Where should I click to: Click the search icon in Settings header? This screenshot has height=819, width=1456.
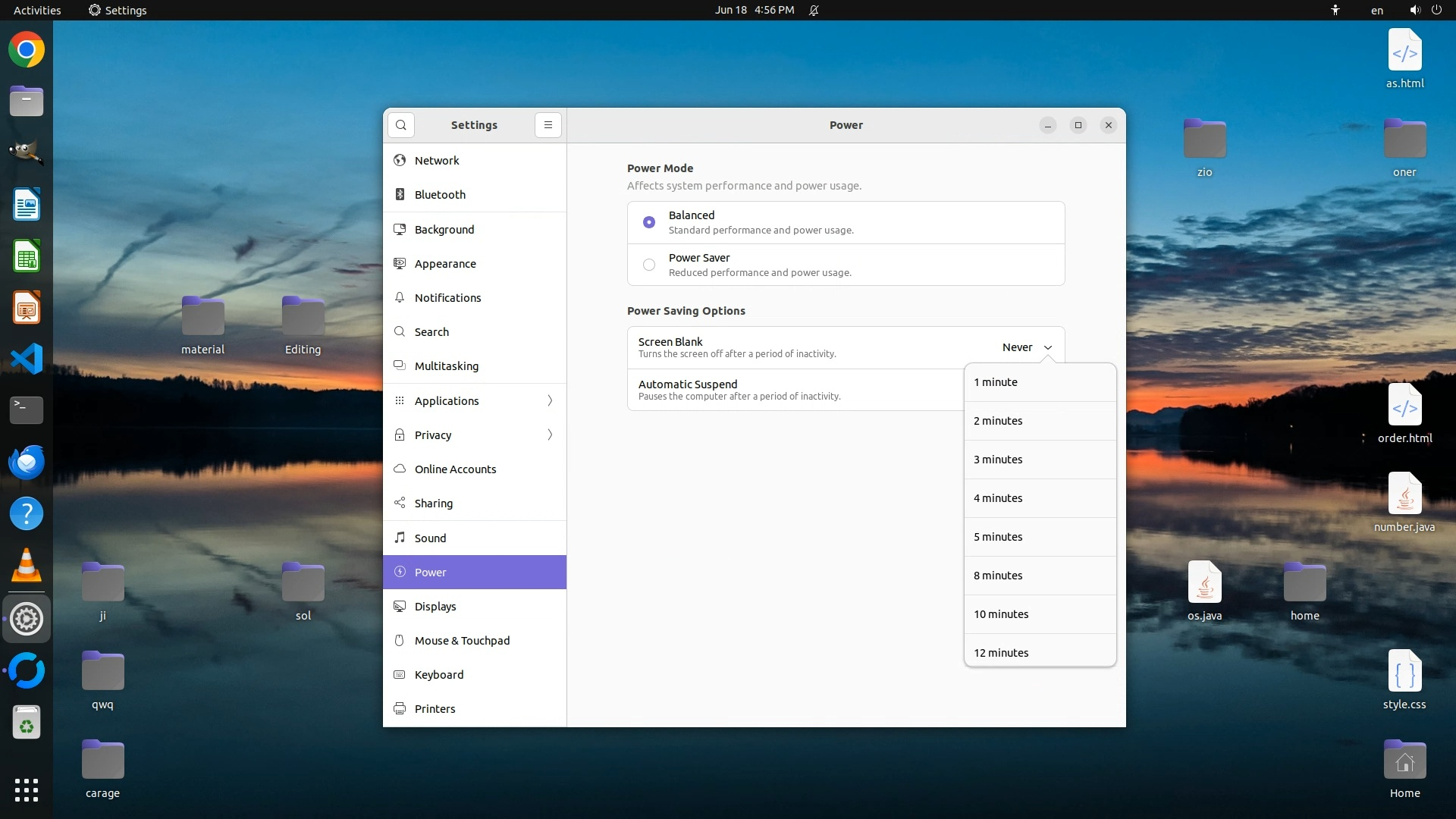pos(401,125)
